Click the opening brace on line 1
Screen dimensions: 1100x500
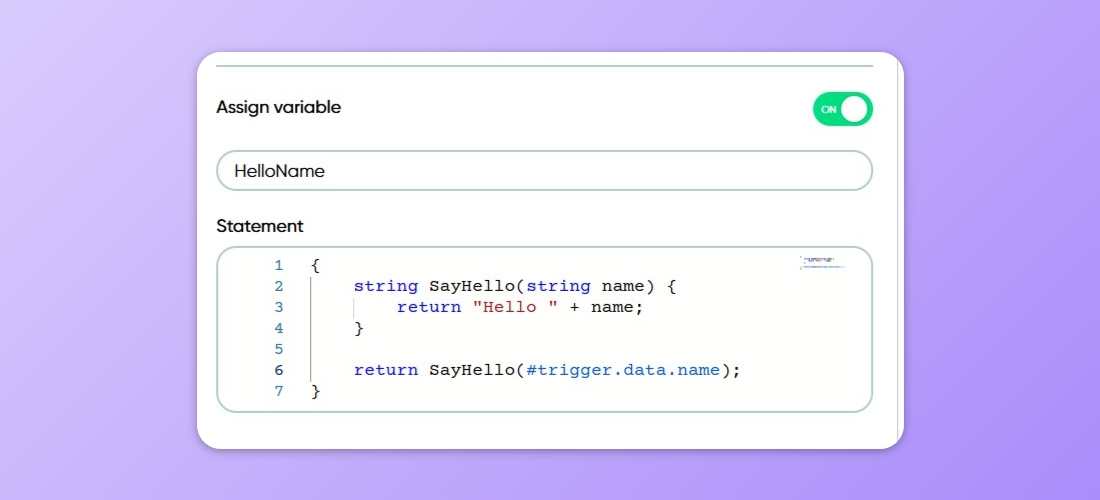[315, 266]
